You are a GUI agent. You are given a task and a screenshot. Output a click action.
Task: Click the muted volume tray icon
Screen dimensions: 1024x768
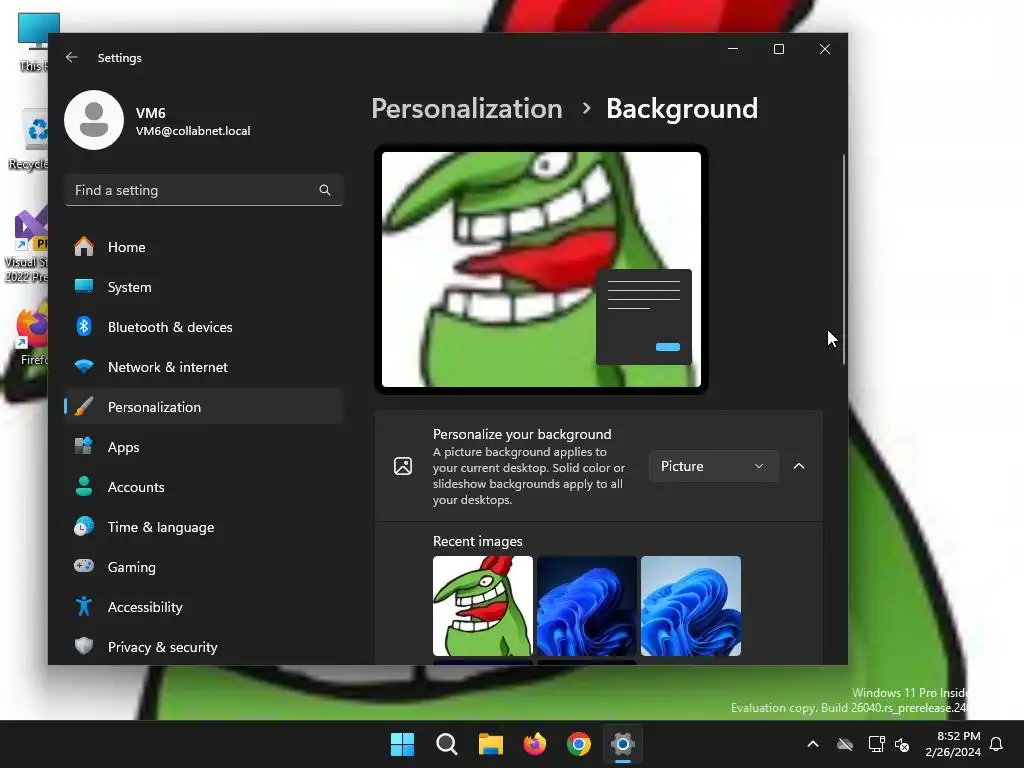pos(903,744)
